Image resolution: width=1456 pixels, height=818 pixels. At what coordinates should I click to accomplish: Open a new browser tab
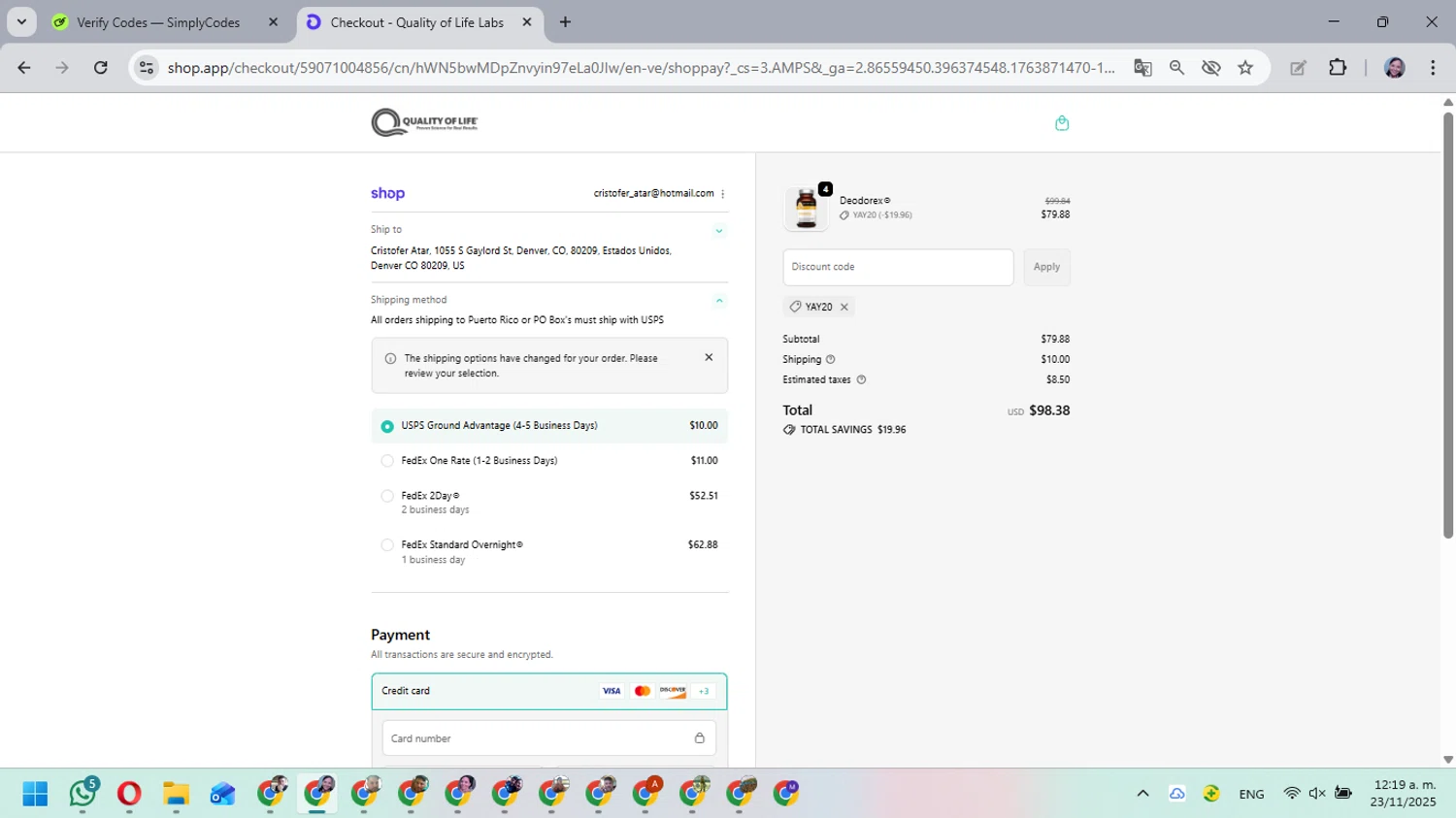(565, 22)
